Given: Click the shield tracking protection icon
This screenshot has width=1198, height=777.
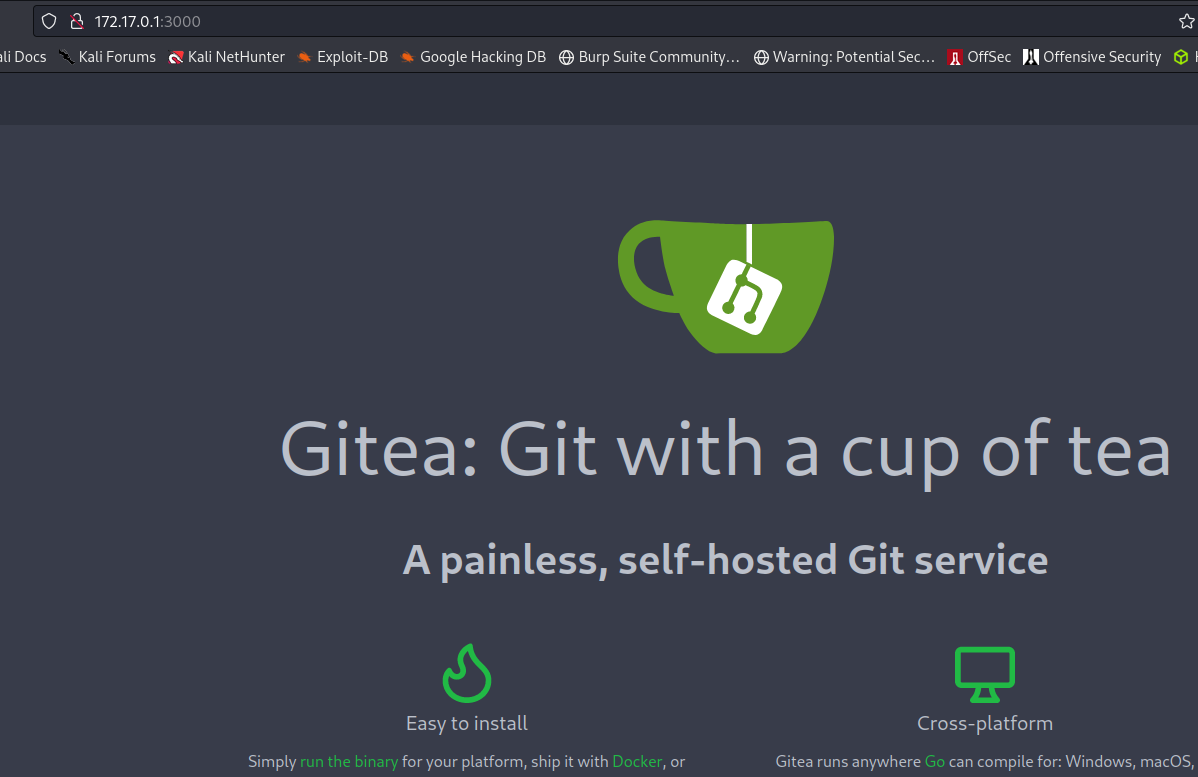Looking at the screenshot, I should [49, 21].
